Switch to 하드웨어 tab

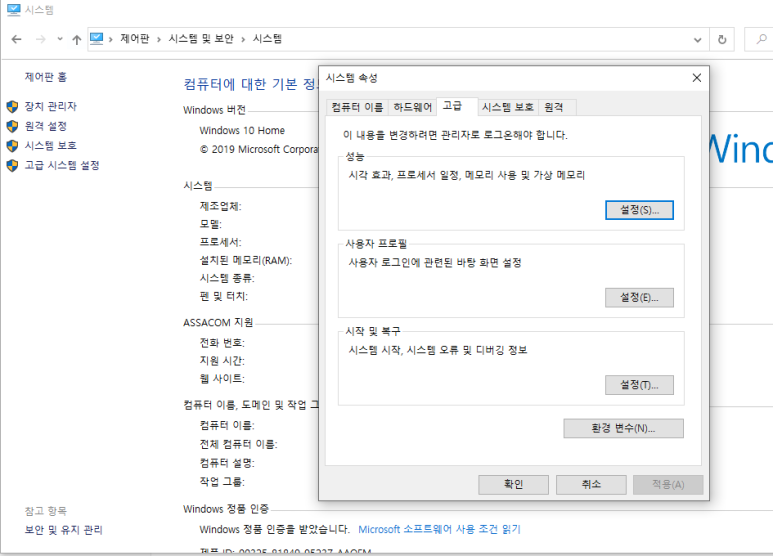pos(413,107)
